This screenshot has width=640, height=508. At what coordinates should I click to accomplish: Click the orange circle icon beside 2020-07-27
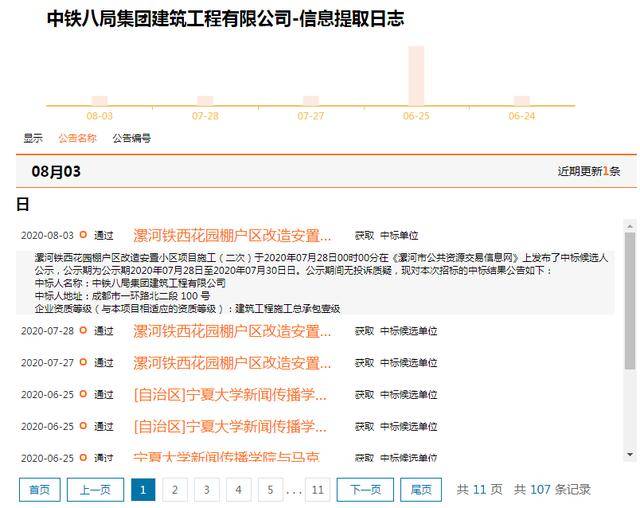pyautogui.click(x=83, y=362)
